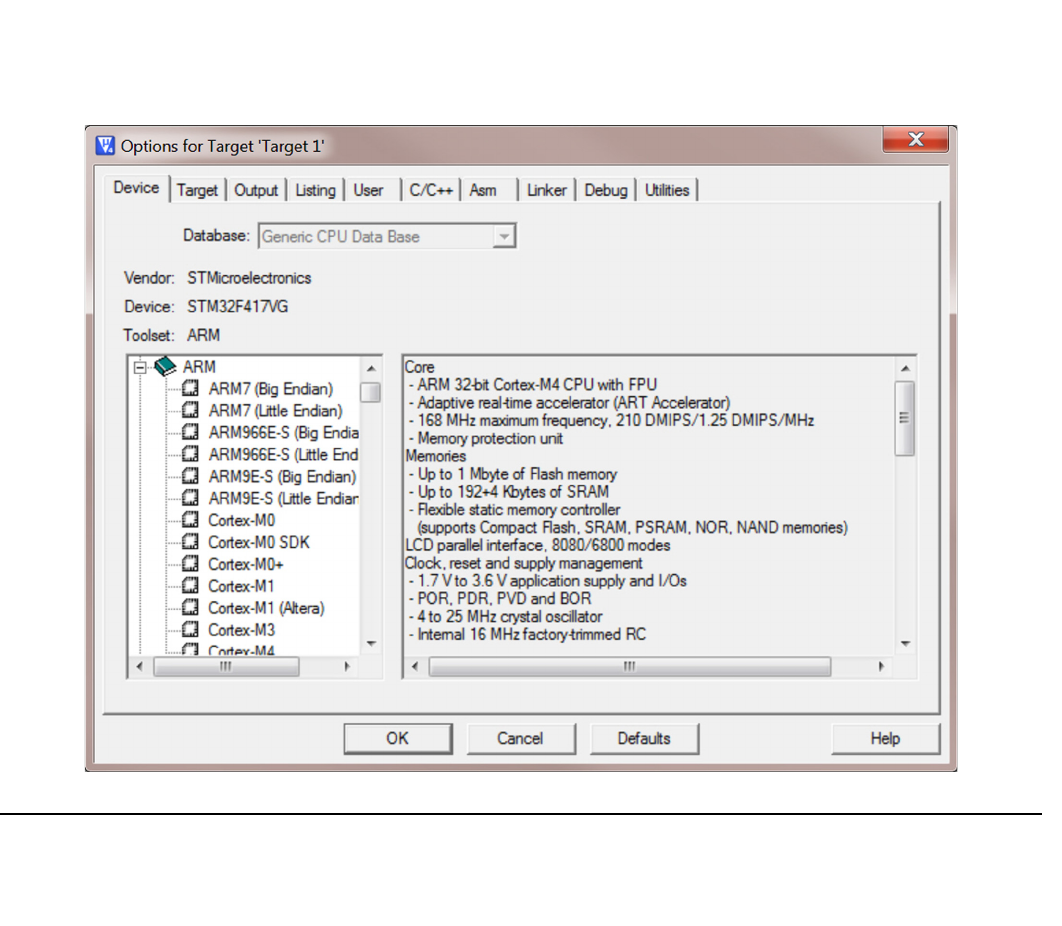The width and height of the screenshot is (1062, 926).
Task: Open the C/C++ tab
Action: pos(431,190)
